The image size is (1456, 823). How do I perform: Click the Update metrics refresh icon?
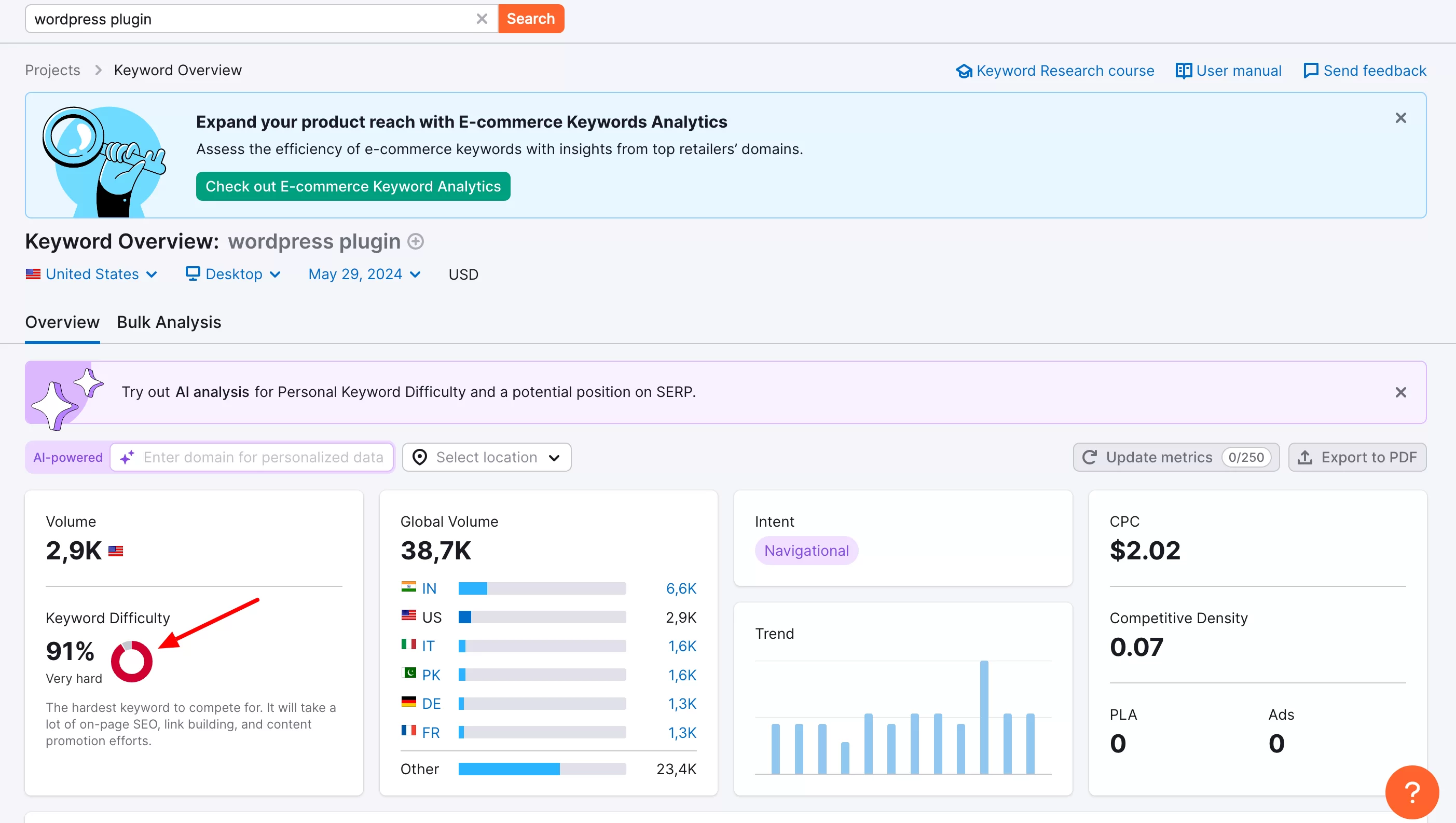click(1090, 458)
